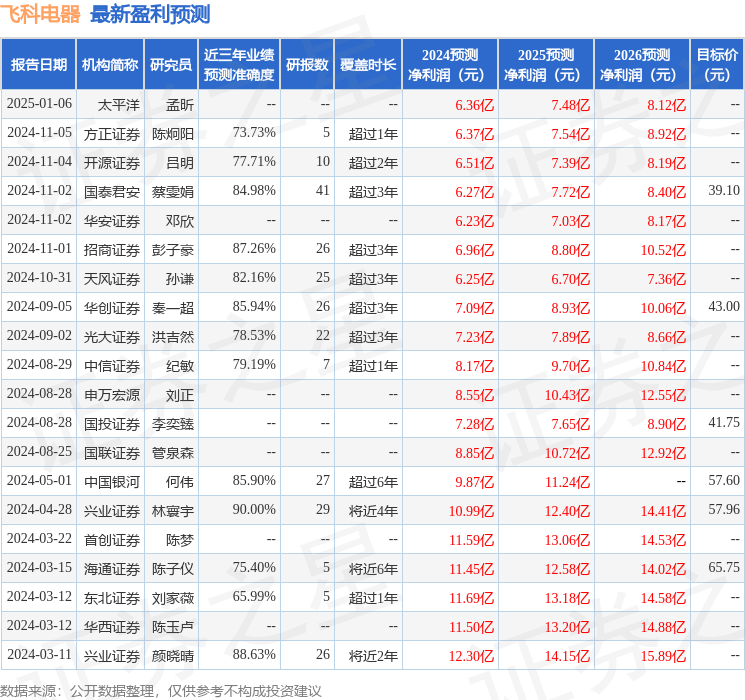The width and height of the screenshot is (745, 700).
Task: Click the 机构简称 column header
Action: pos(110,65)
